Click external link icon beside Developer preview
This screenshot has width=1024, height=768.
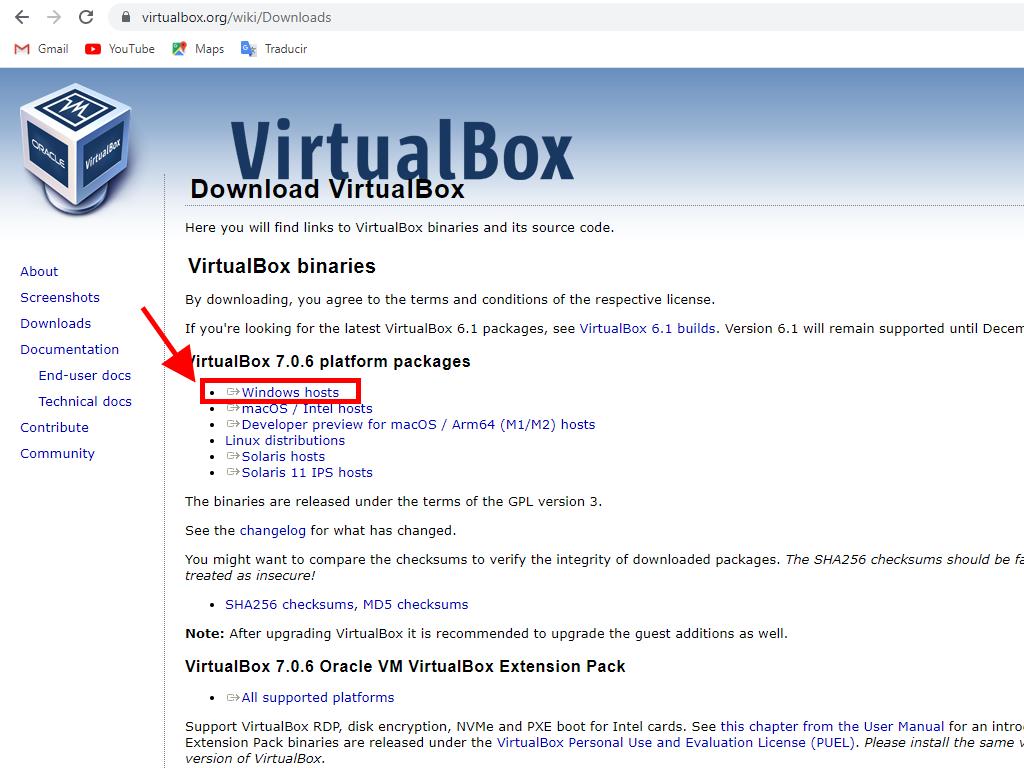click(232, 424)
